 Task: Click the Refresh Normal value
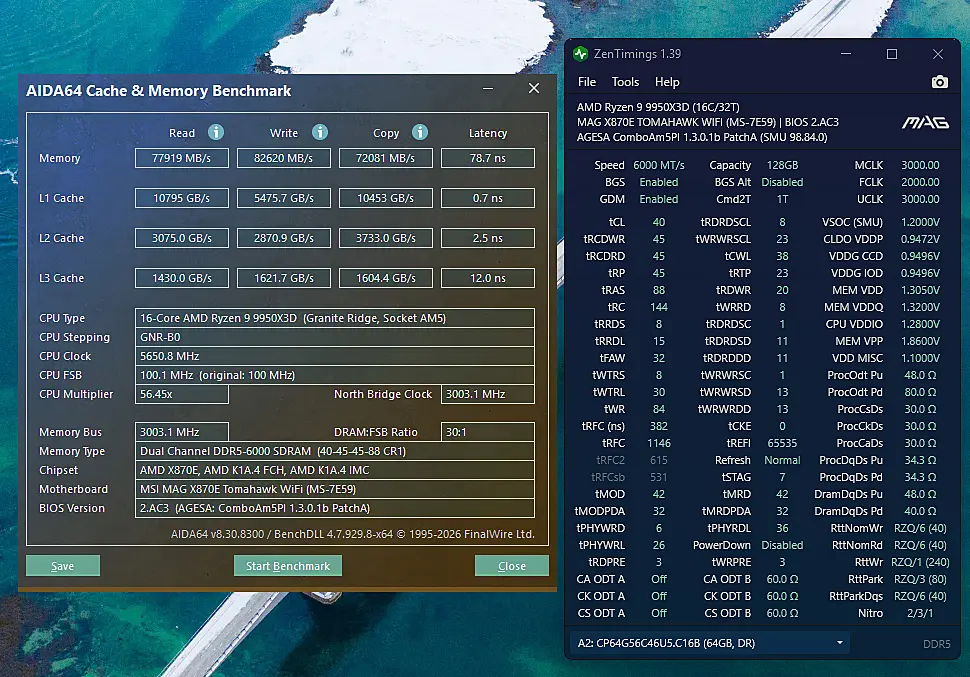click(782, 460)
